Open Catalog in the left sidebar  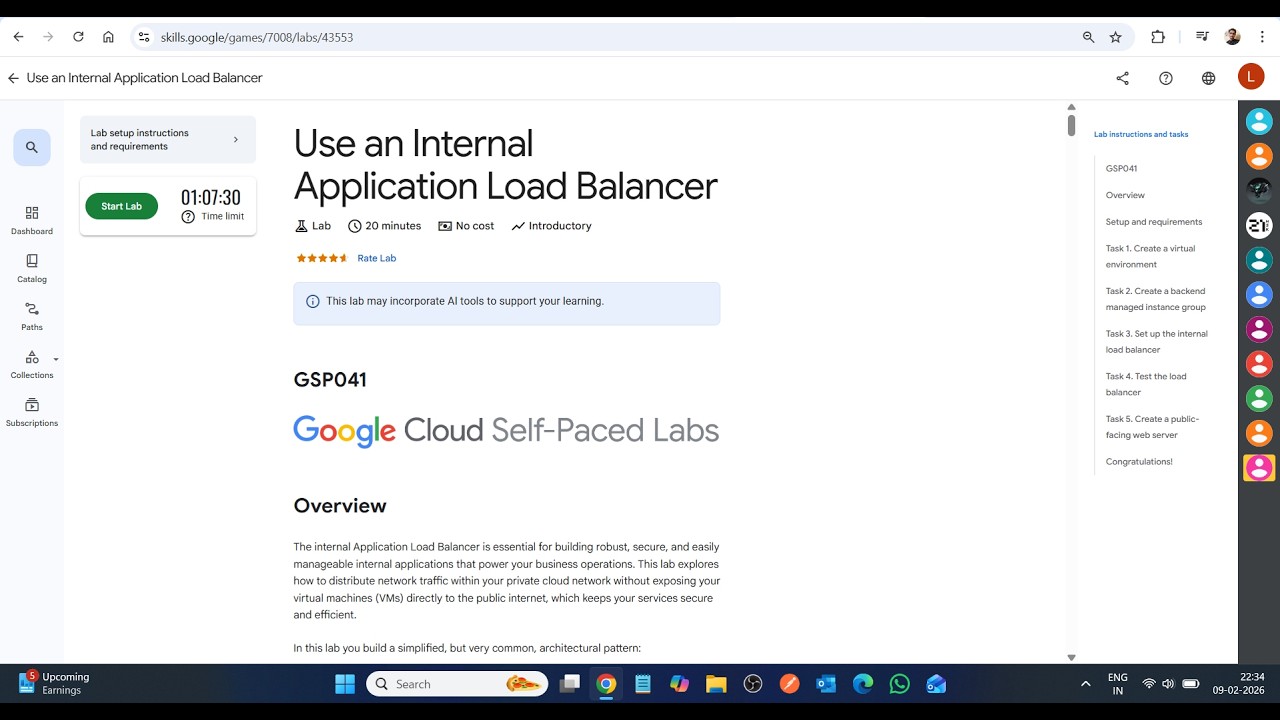pos(32,268)
